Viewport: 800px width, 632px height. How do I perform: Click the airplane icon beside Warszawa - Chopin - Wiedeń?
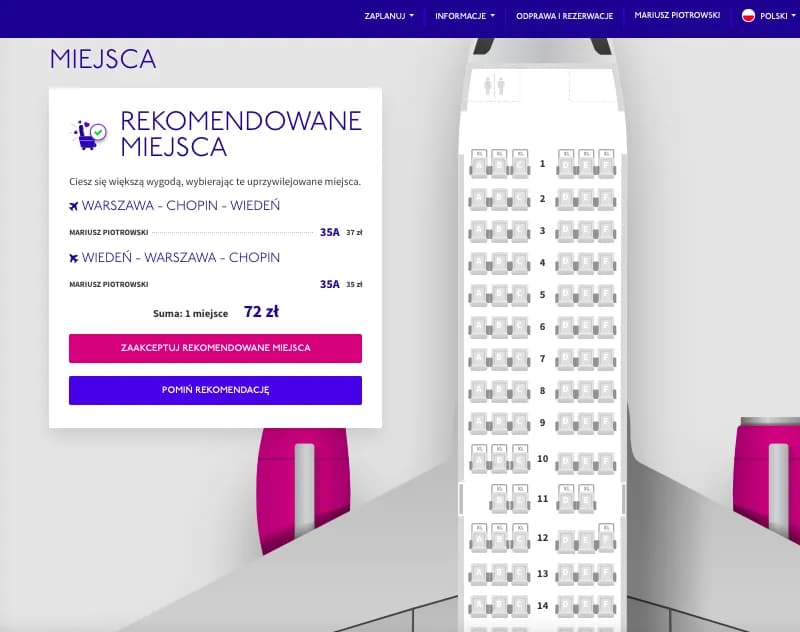pyautogui.click(x=73, y=204)
